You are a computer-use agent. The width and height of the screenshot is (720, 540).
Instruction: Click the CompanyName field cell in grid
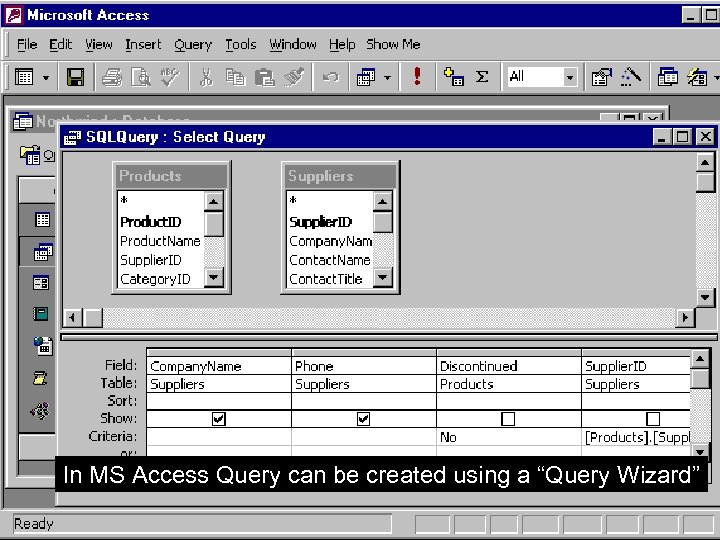pos(219,366)
